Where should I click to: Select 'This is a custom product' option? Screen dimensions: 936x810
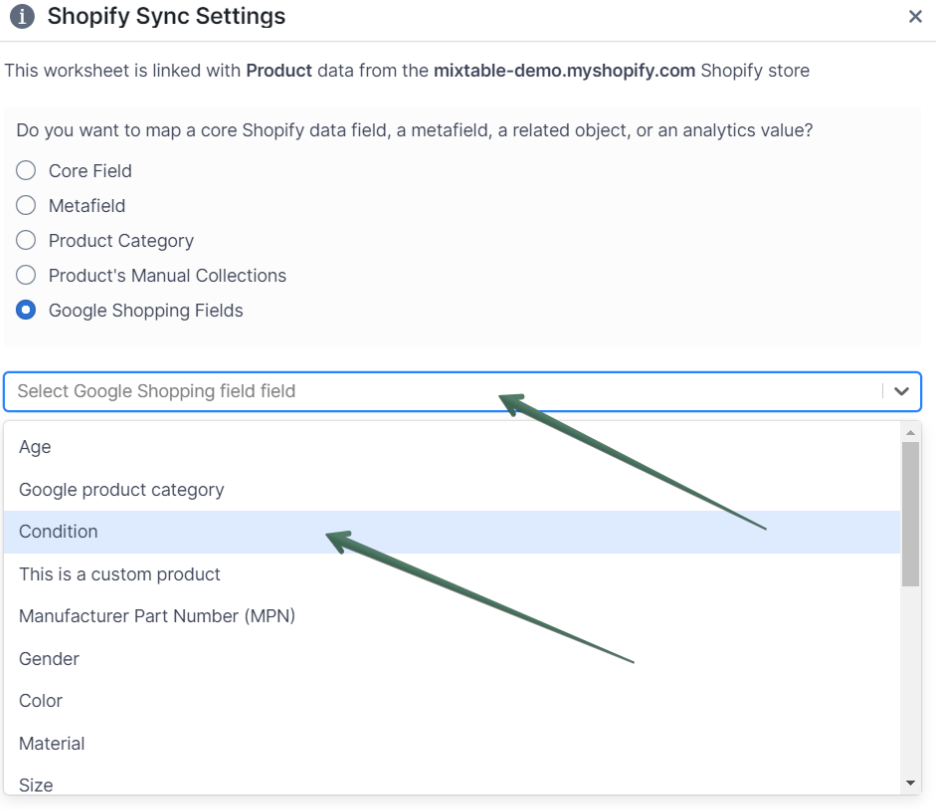[x=119, y=574]
